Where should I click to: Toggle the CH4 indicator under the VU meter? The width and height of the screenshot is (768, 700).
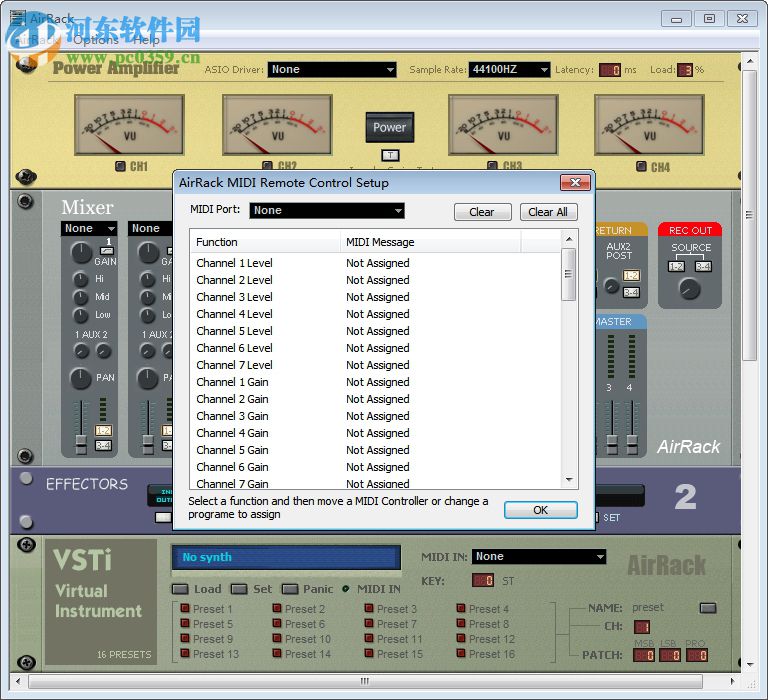(641, 166)
